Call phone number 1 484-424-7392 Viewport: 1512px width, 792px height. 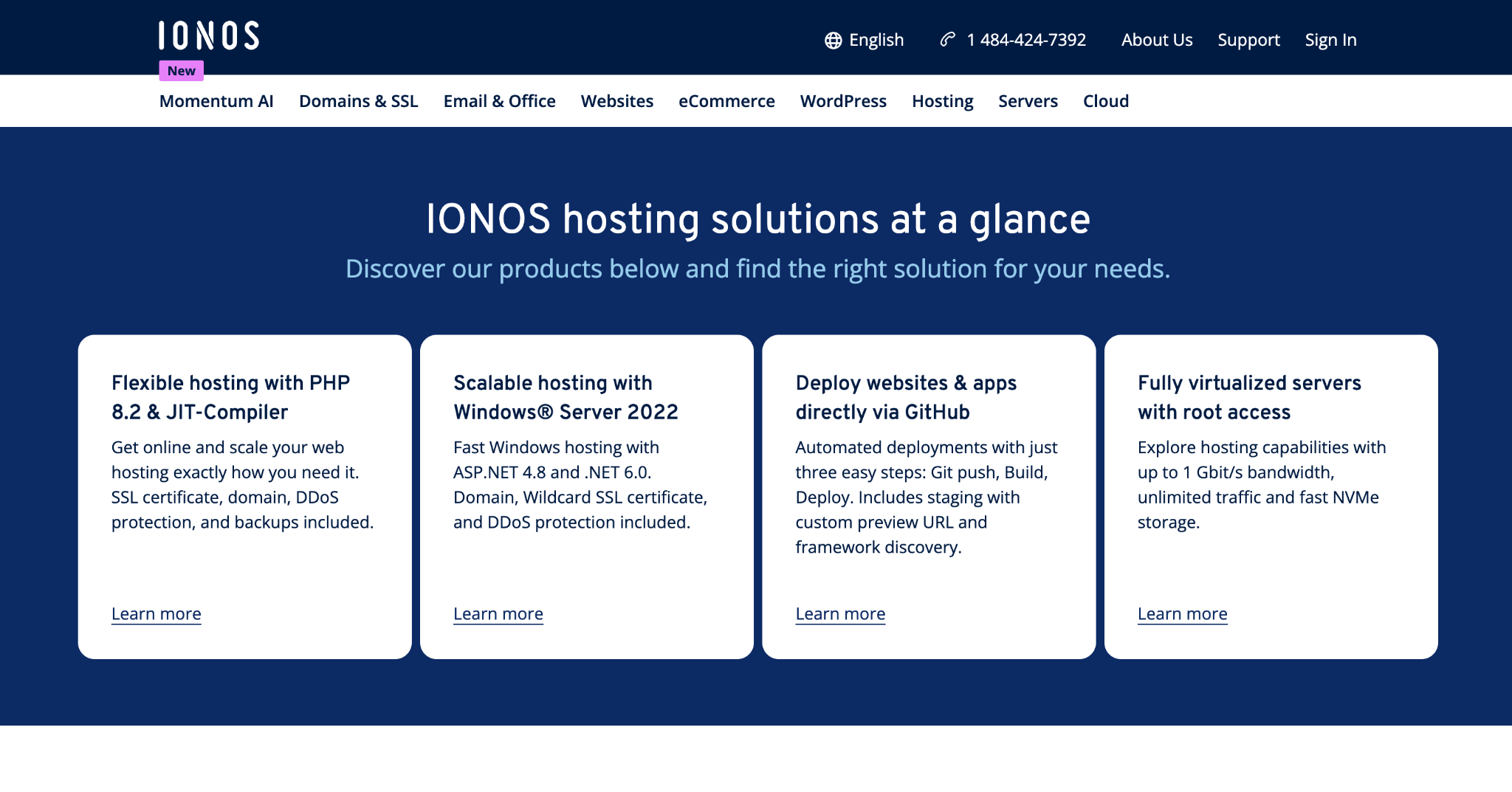[x=1026, y=40]
